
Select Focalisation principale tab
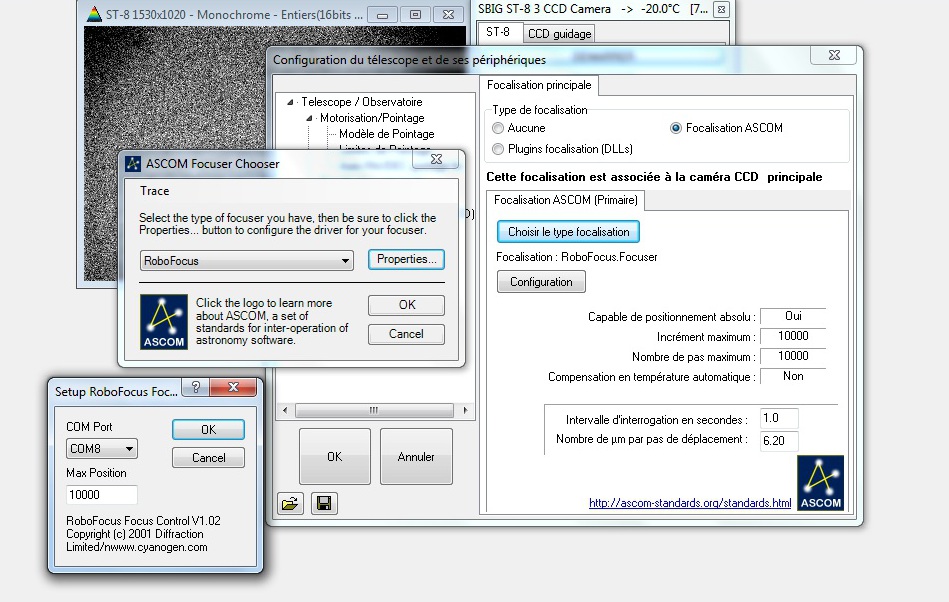(539, 85)
